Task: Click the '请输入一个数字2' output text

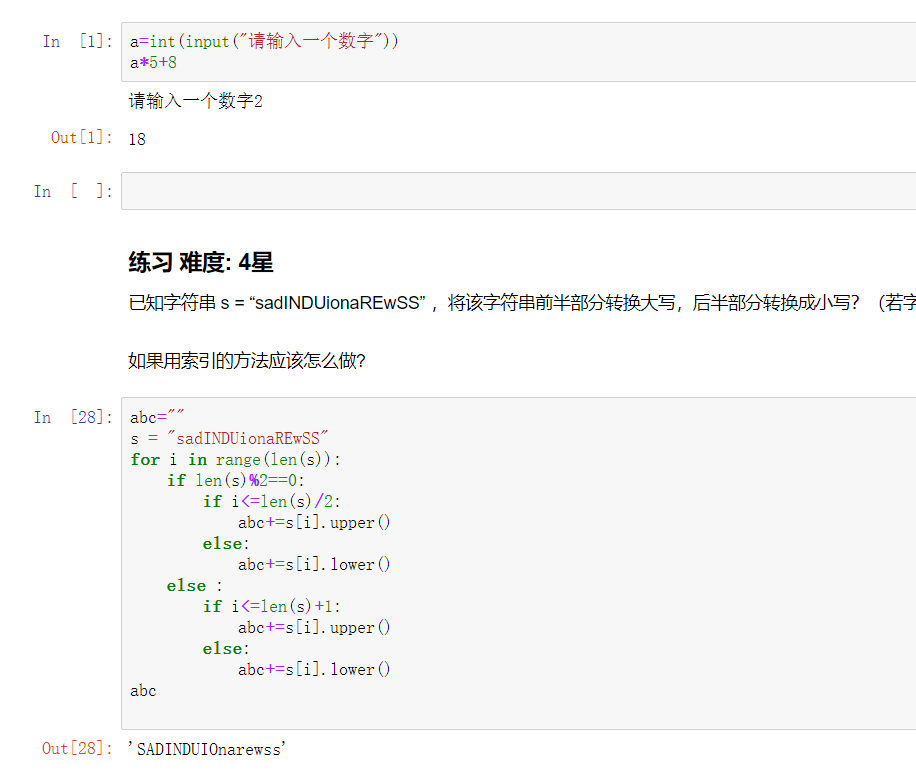Action: pyautogui.click(x=195, y=101)
